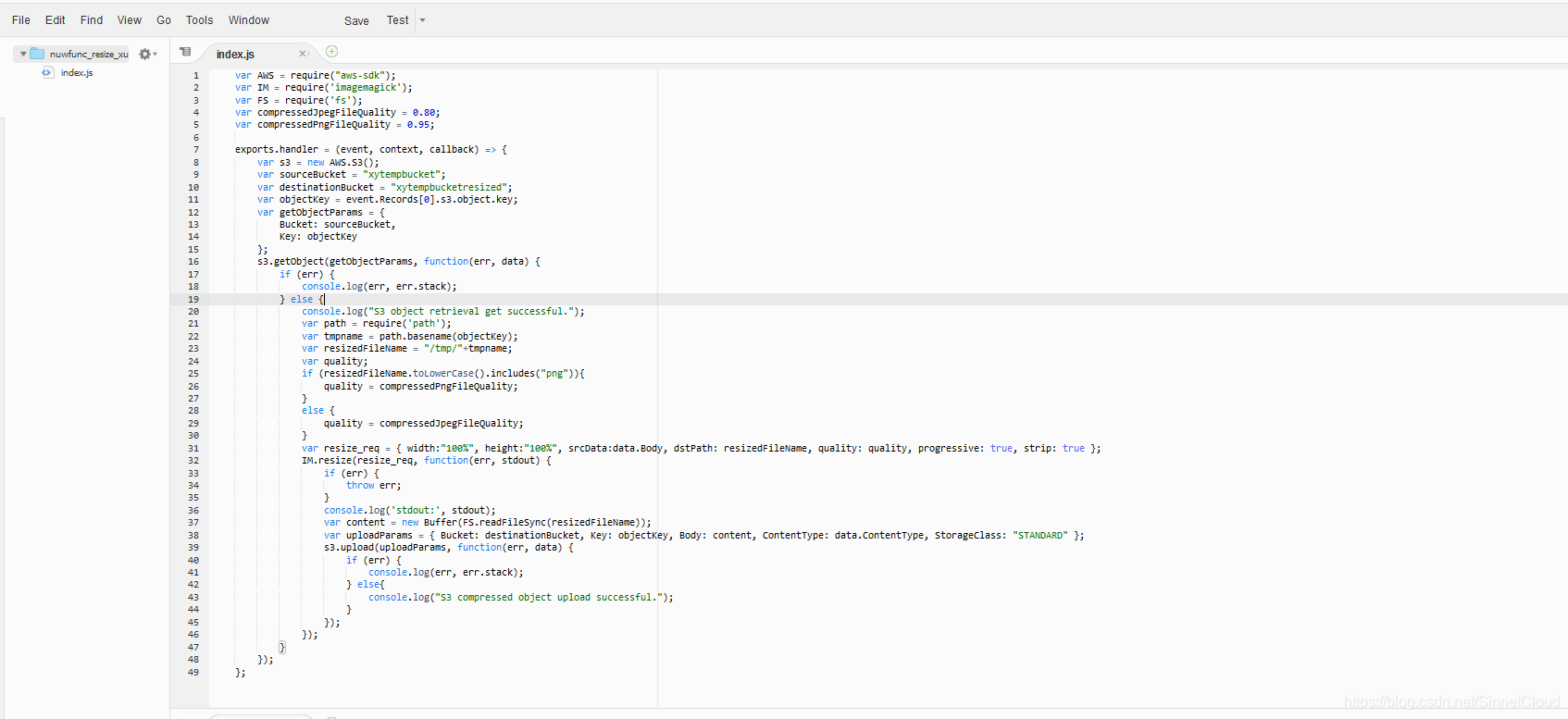This screenshot has height=719, width=1568.
Task: Click the tab list icon beside index.js
Action: (x=185, y=52)
